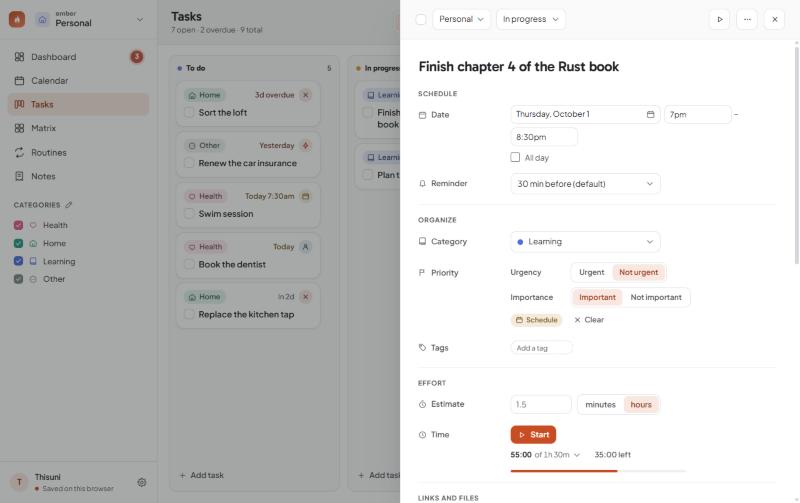Enable the All day checkbox

pyautogui.click(x=515, y=157)
